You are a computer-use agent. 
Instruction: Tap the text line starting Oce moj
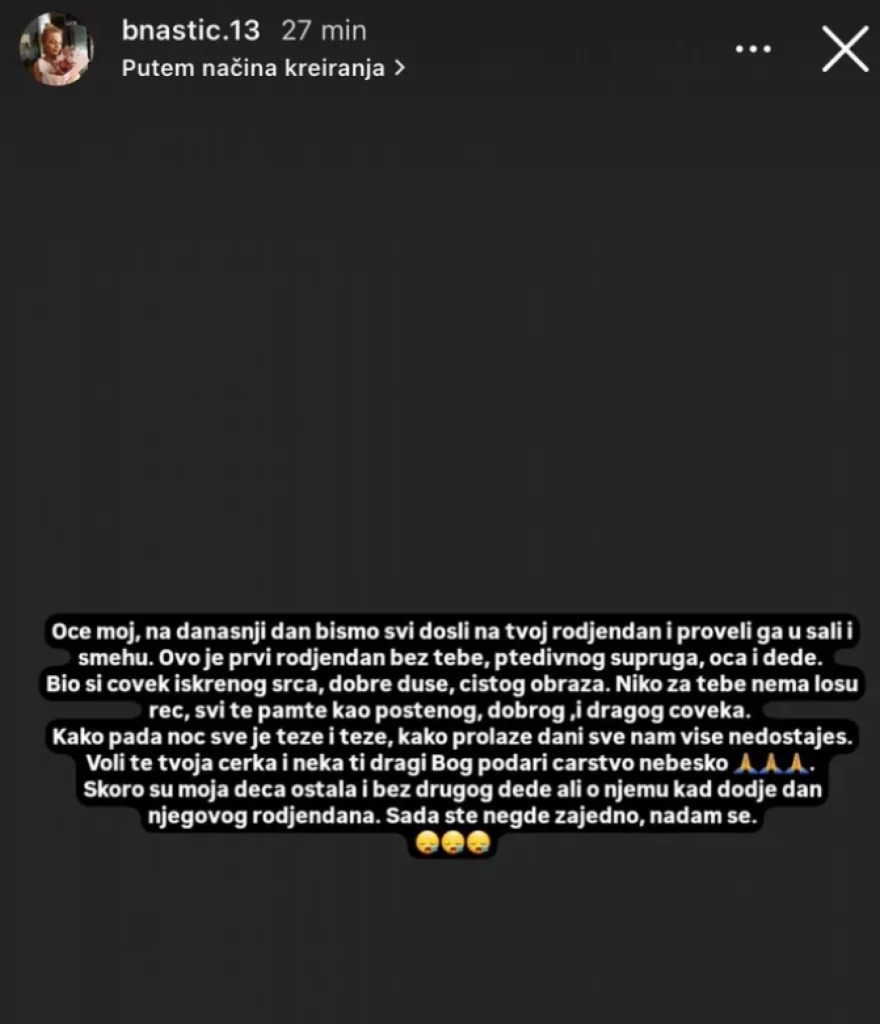pos(452,632)
